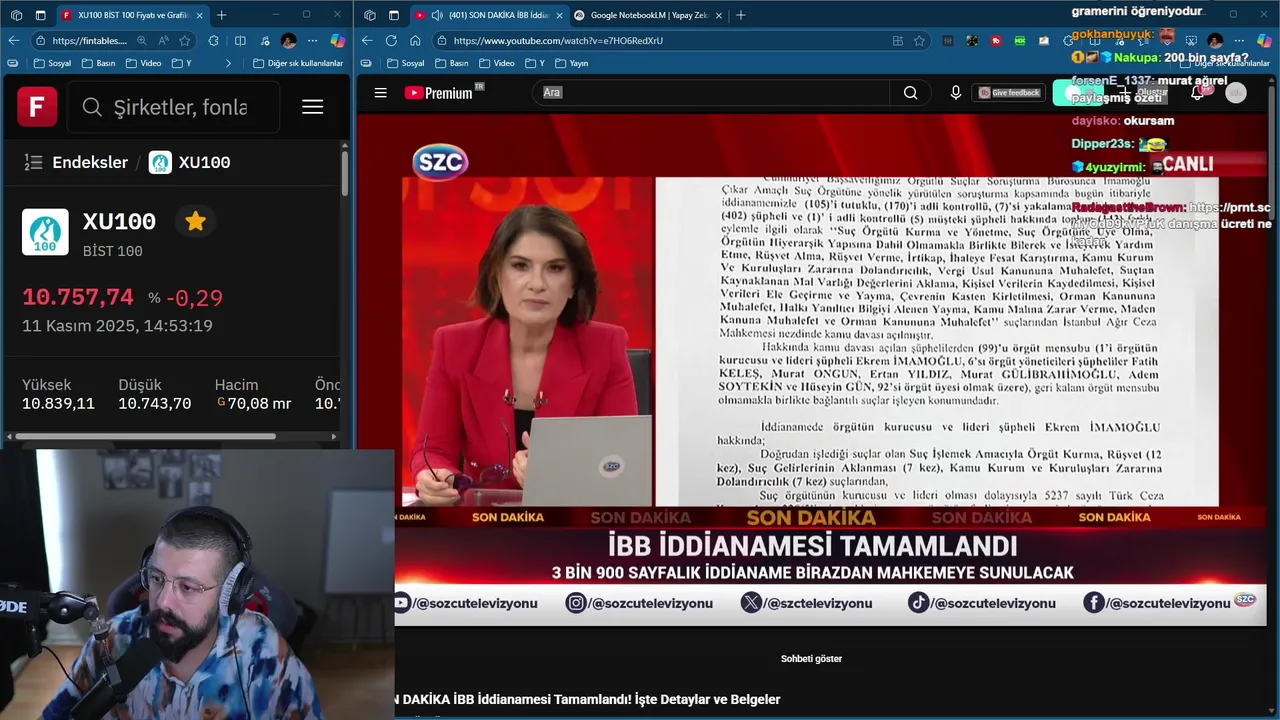The image size is (1280, 720).
Task: Click the zoom magnifier in Fintables address bar
Action: [141, 41]
